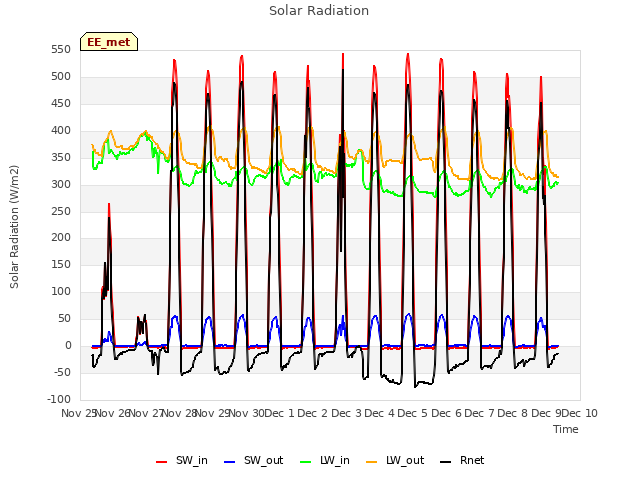640x480 pixels.
Task: Click the 300 y-axis tick label
Action: click(61, 184)
